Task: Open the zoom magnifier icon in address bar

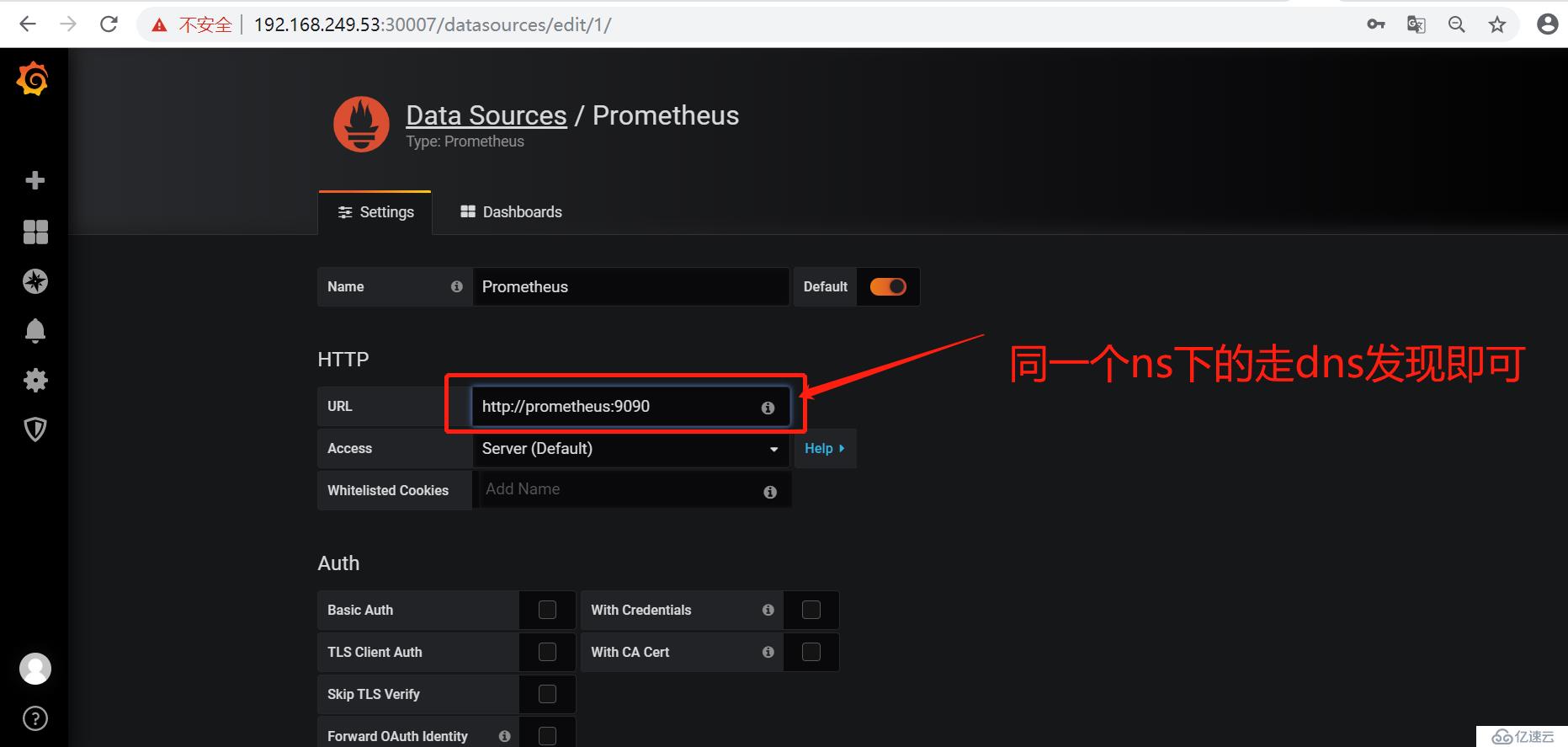Action: [1457, 24]
